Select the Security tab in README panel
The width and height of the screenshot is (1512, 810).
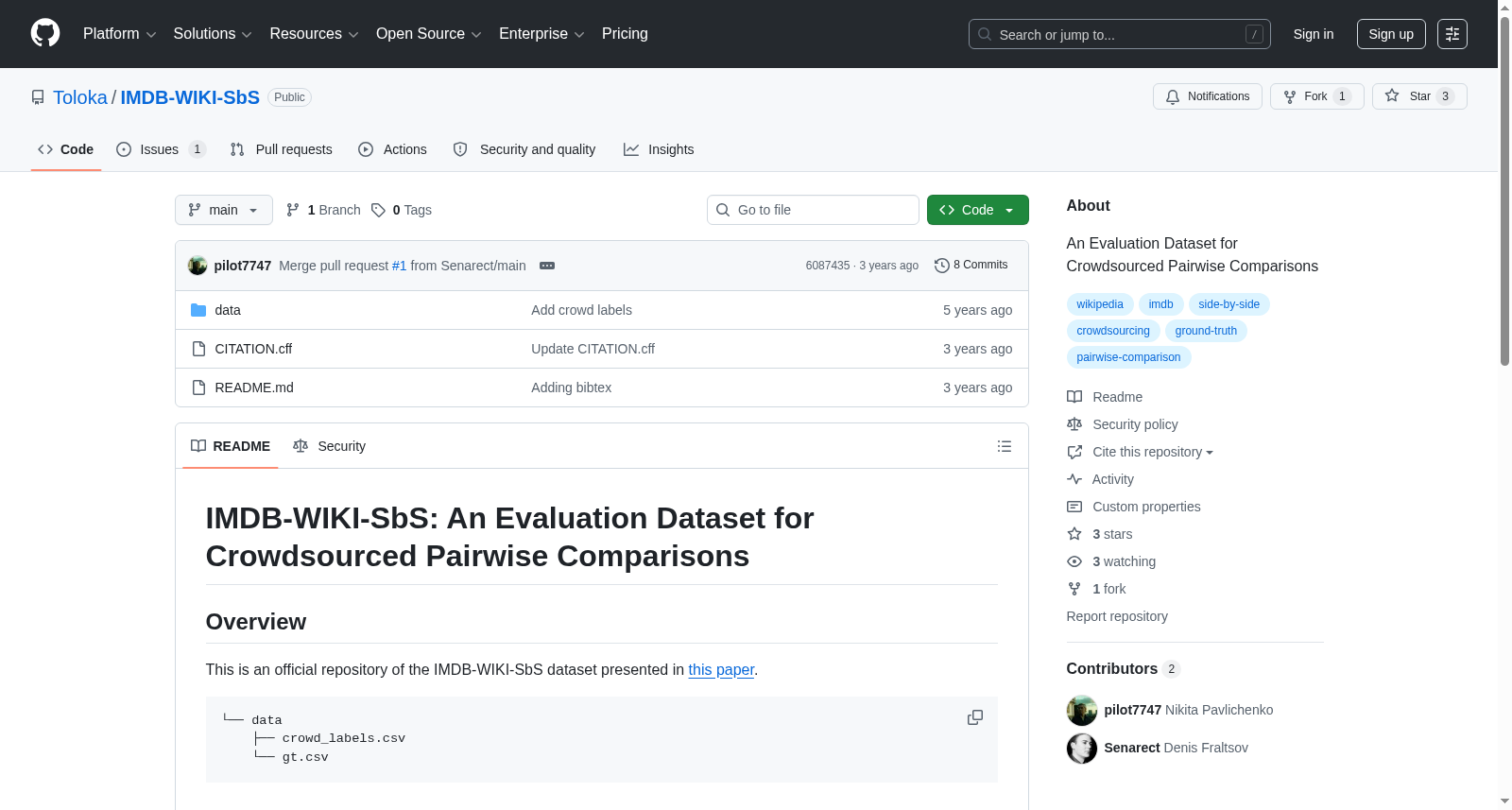[330, 446]
